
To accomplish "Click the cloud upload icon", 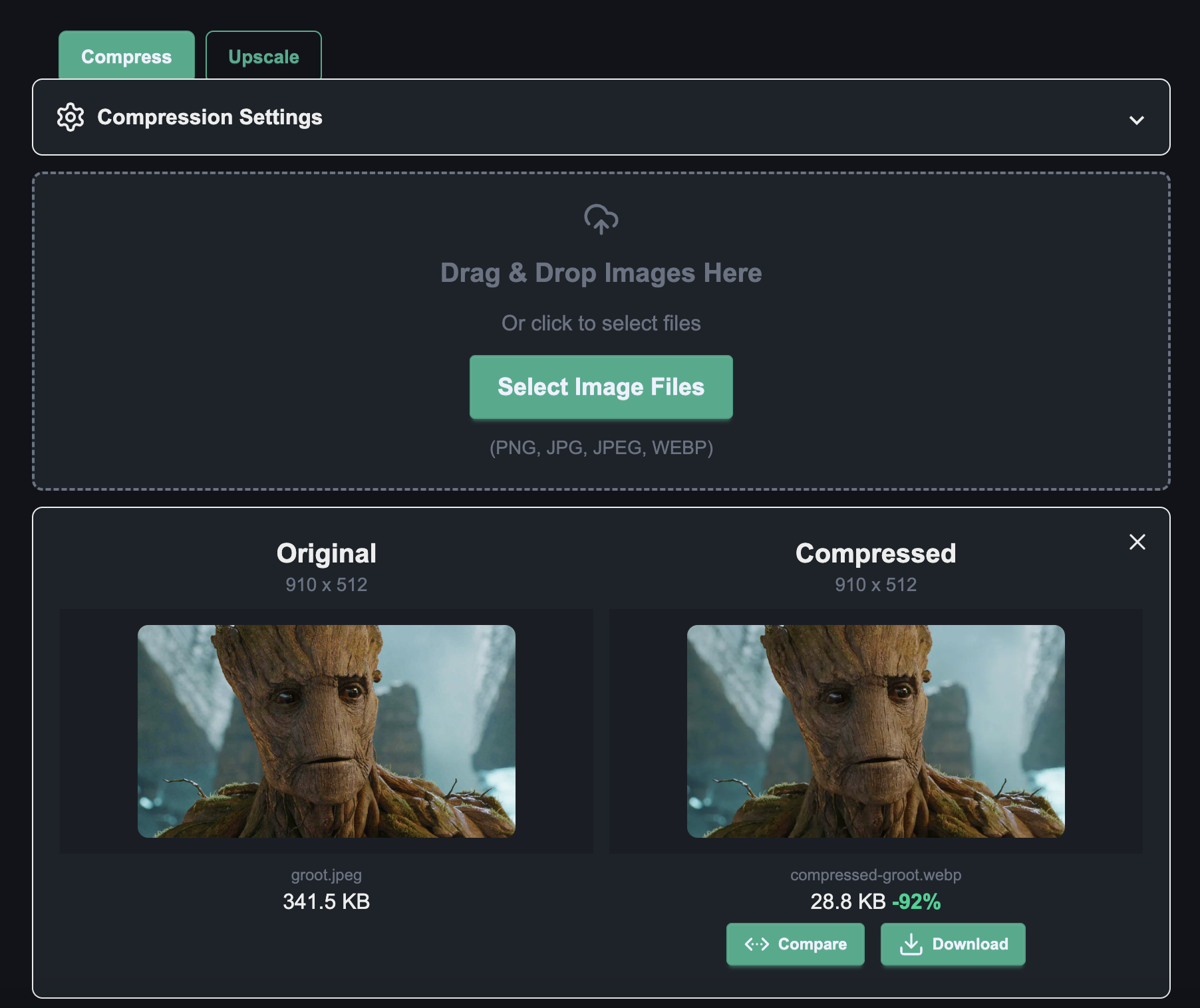I will pos(601,219).
